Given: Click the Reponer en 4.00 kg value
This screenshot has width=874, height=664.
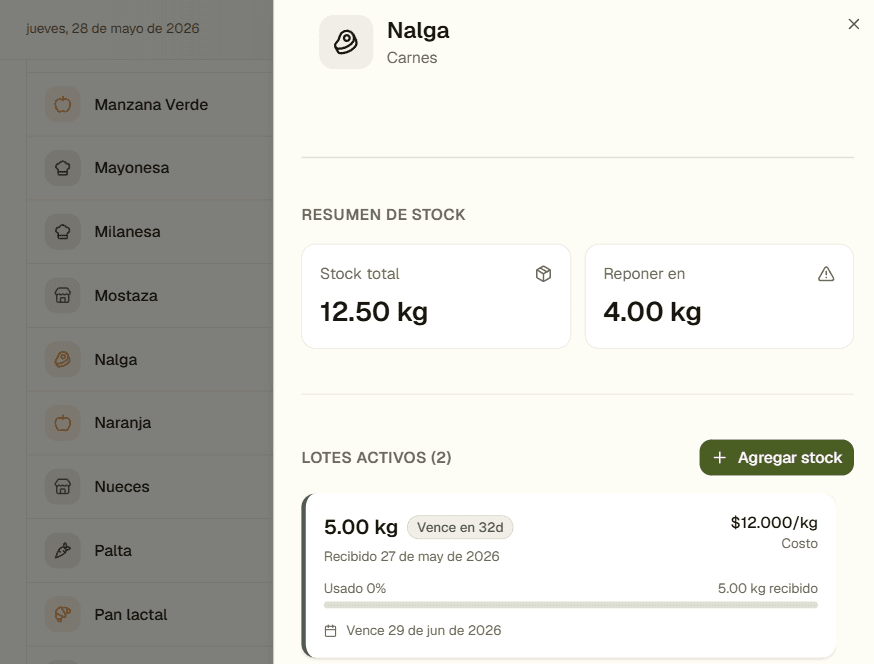Looking at the screenshot, I should click(652, 312).
